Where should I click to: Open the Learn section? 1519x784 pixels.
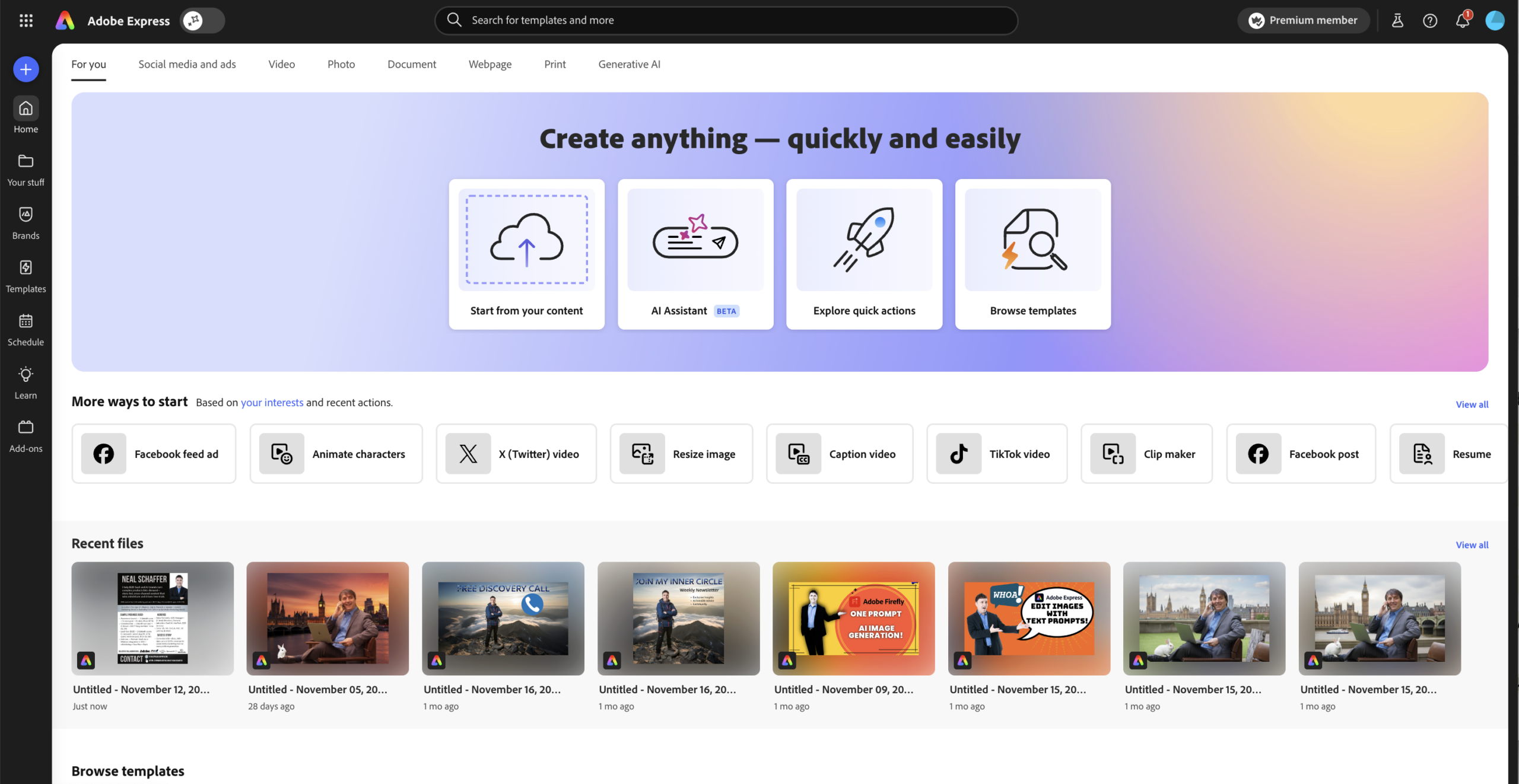pyautogui.click(x=26, y=381)
